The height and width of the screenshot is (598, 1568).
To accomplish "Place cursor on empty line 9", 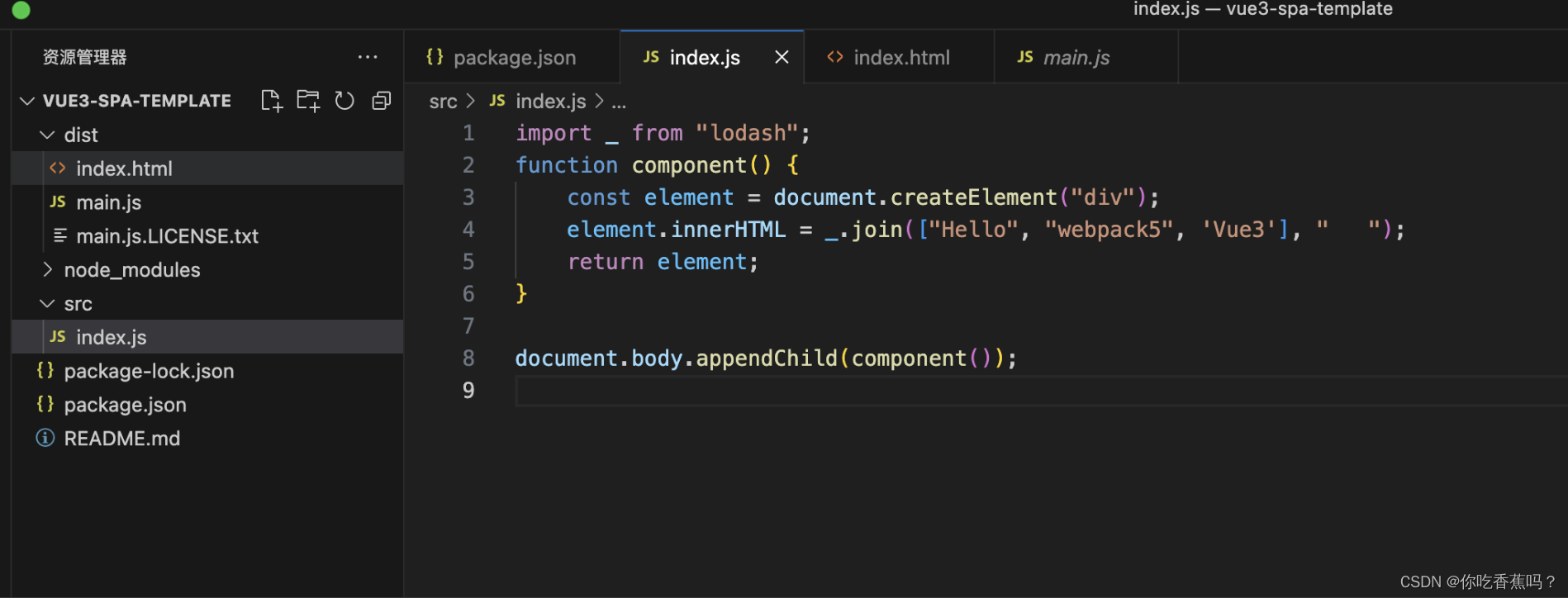I will click(x=1041, y=391).
